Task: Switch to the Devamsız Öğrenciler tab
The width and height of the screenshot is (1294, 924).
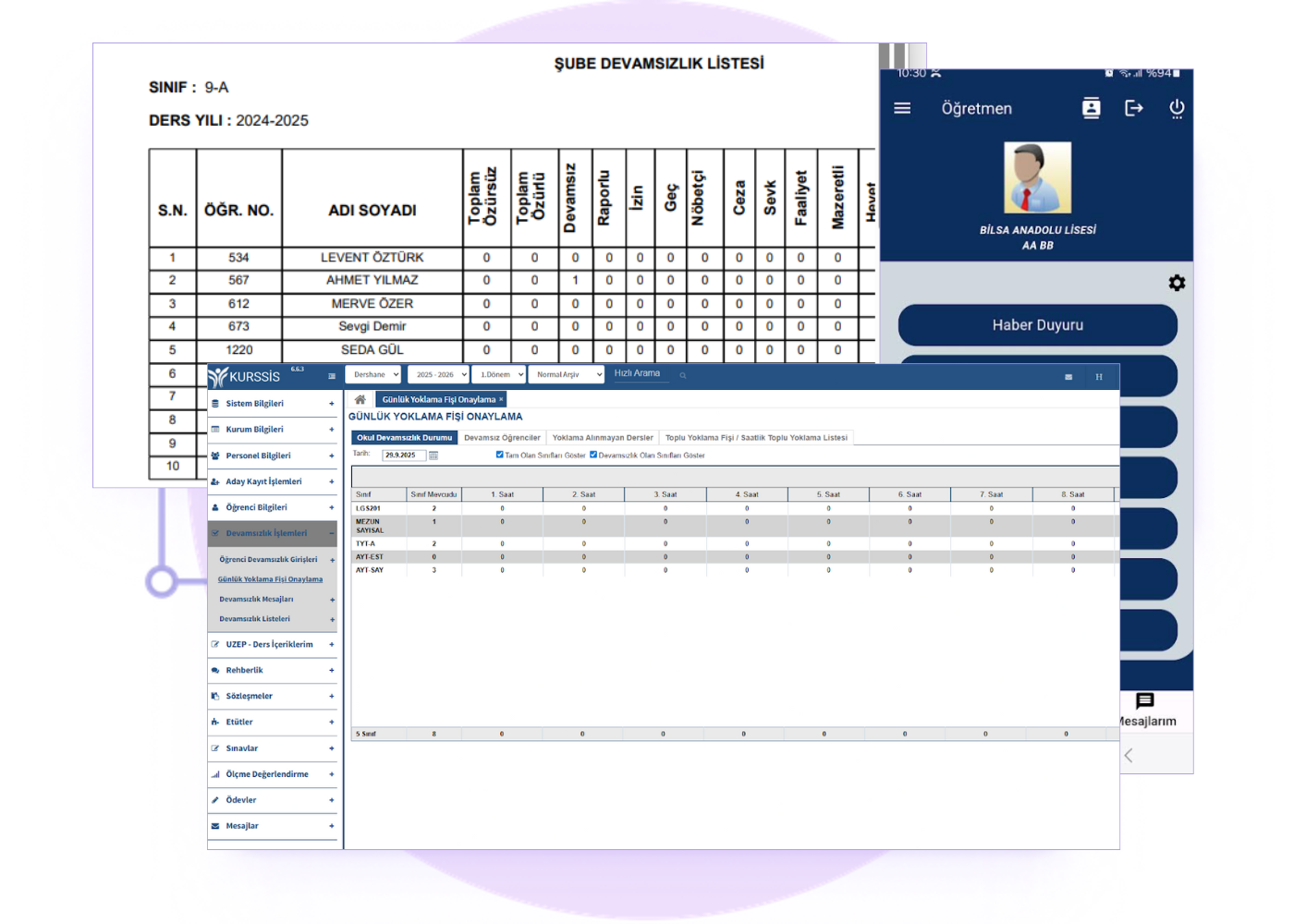Action: pos(502,438)
